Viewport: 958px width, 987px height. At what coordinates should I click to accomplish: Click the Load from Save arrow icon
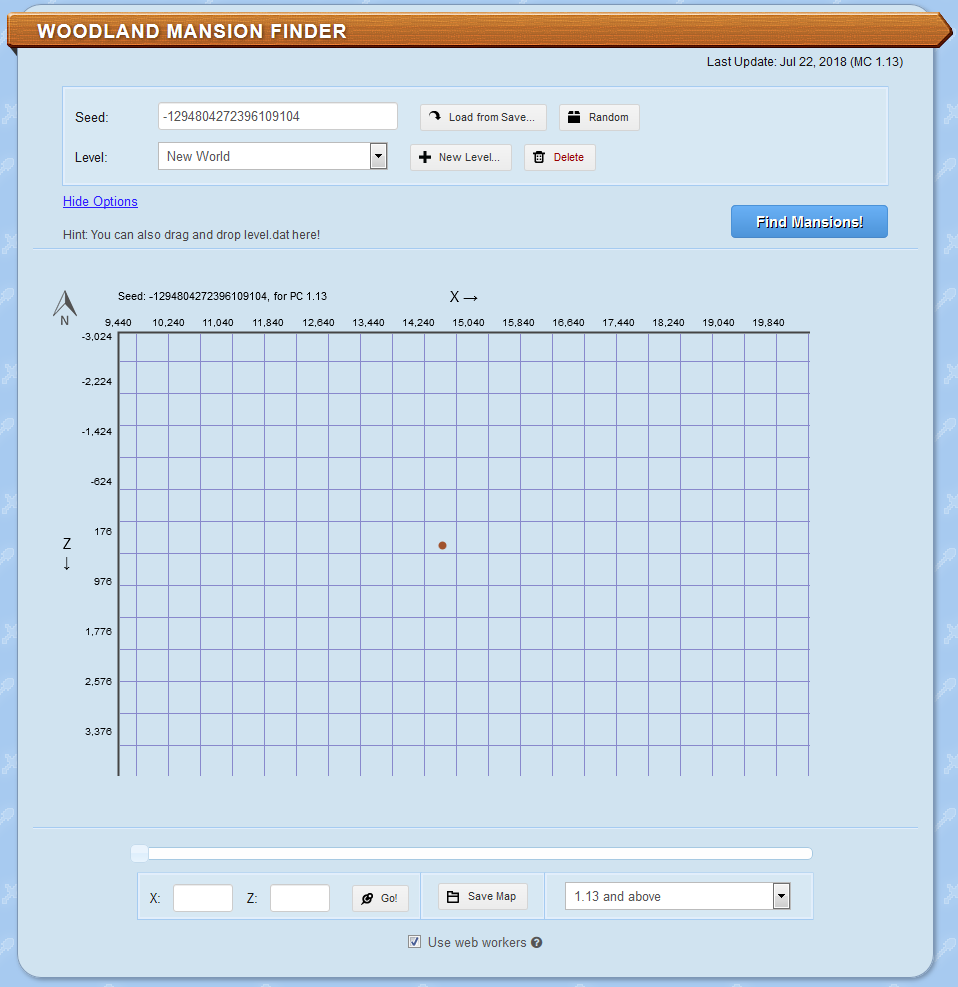435,116
